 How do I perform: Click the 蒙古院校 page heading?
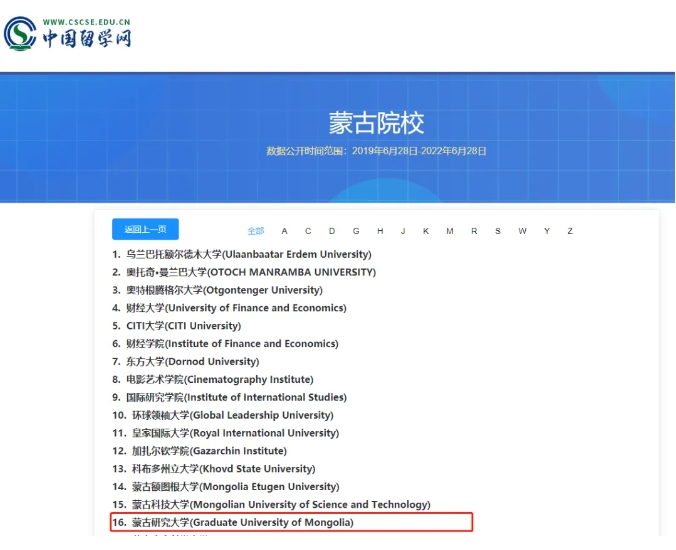[x=376, y=123]
